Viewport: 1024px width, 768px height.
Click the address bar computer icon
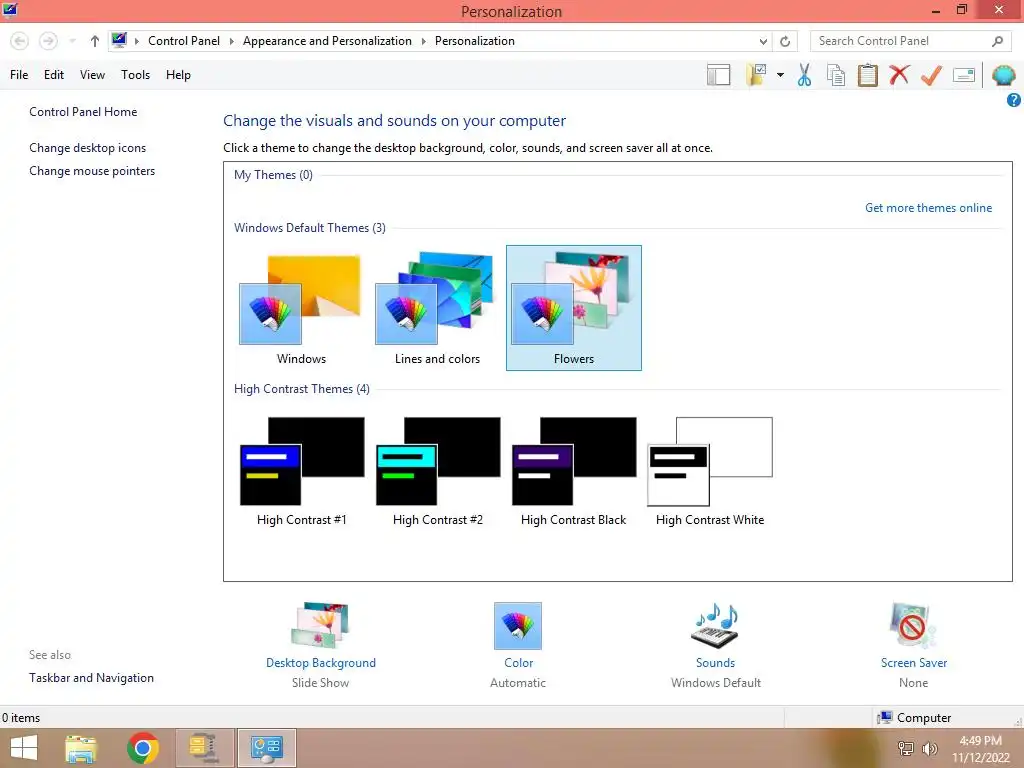tap(119, 40)
